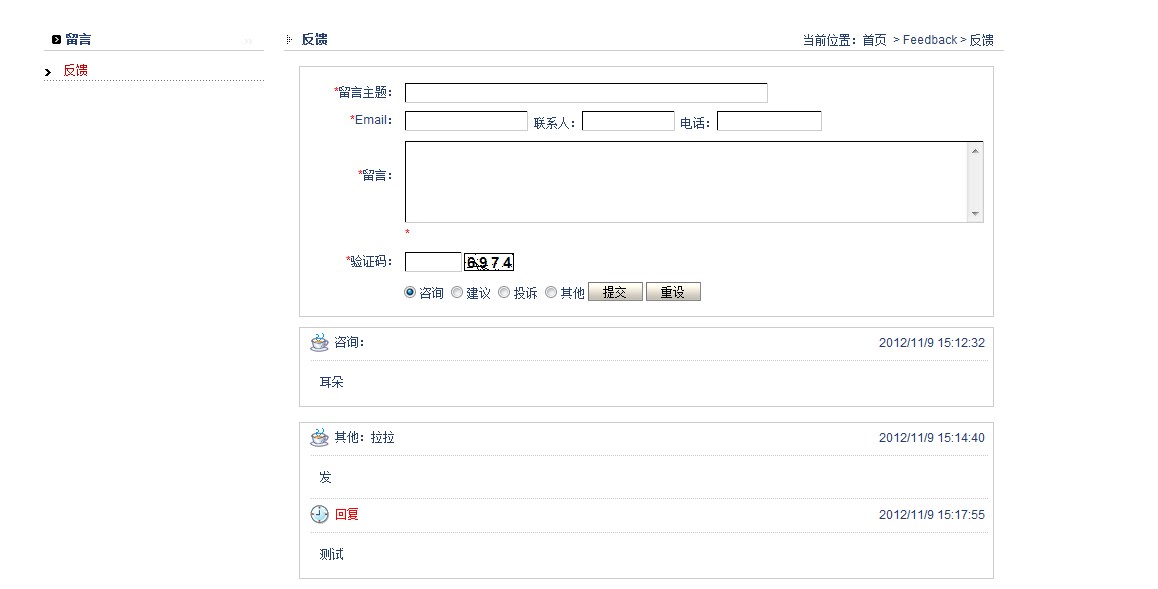
Task: Click the arrow icon beside sidebar 反馈
Action: tap(48, 72)
